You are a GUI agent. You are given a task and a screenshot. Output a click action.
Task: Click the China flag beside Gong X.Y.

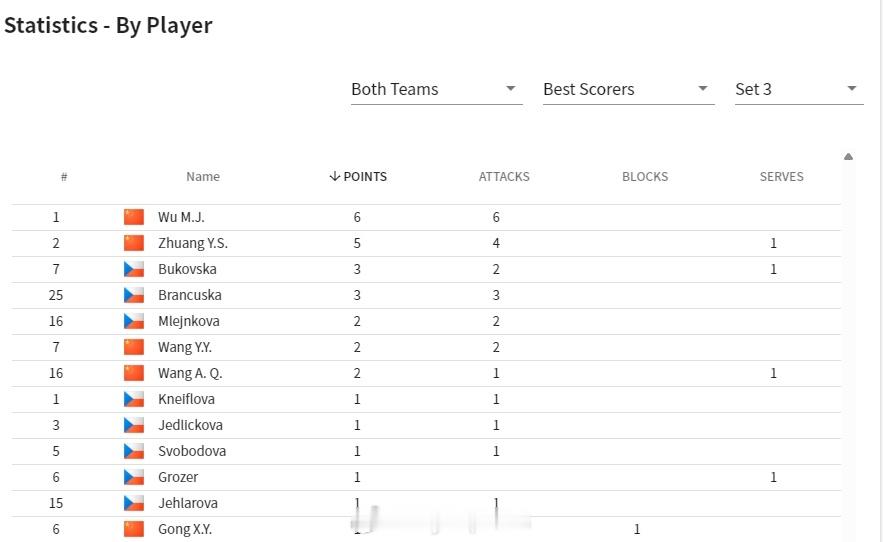134,529
